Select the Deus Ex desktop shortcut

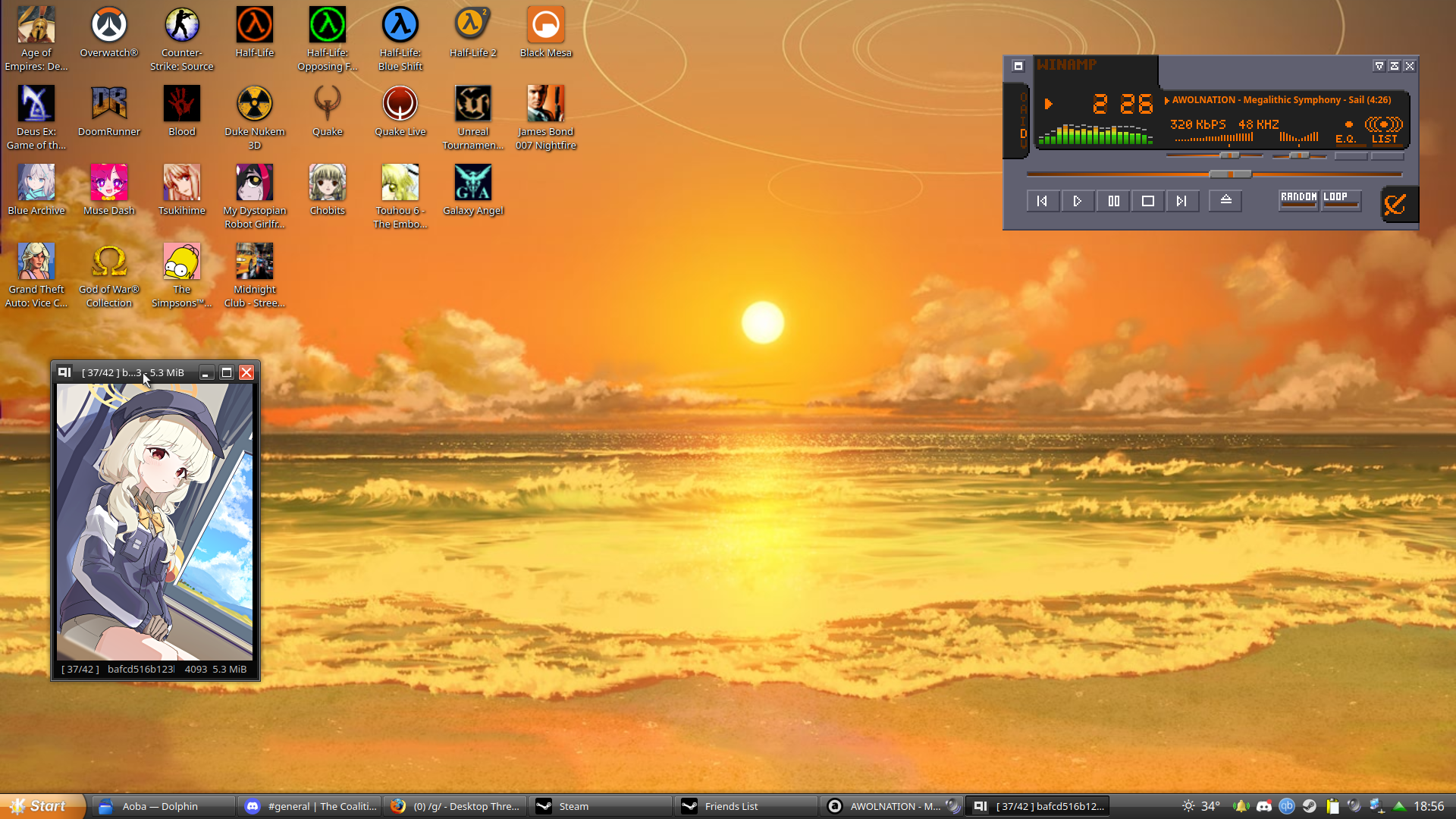(36, 118)
